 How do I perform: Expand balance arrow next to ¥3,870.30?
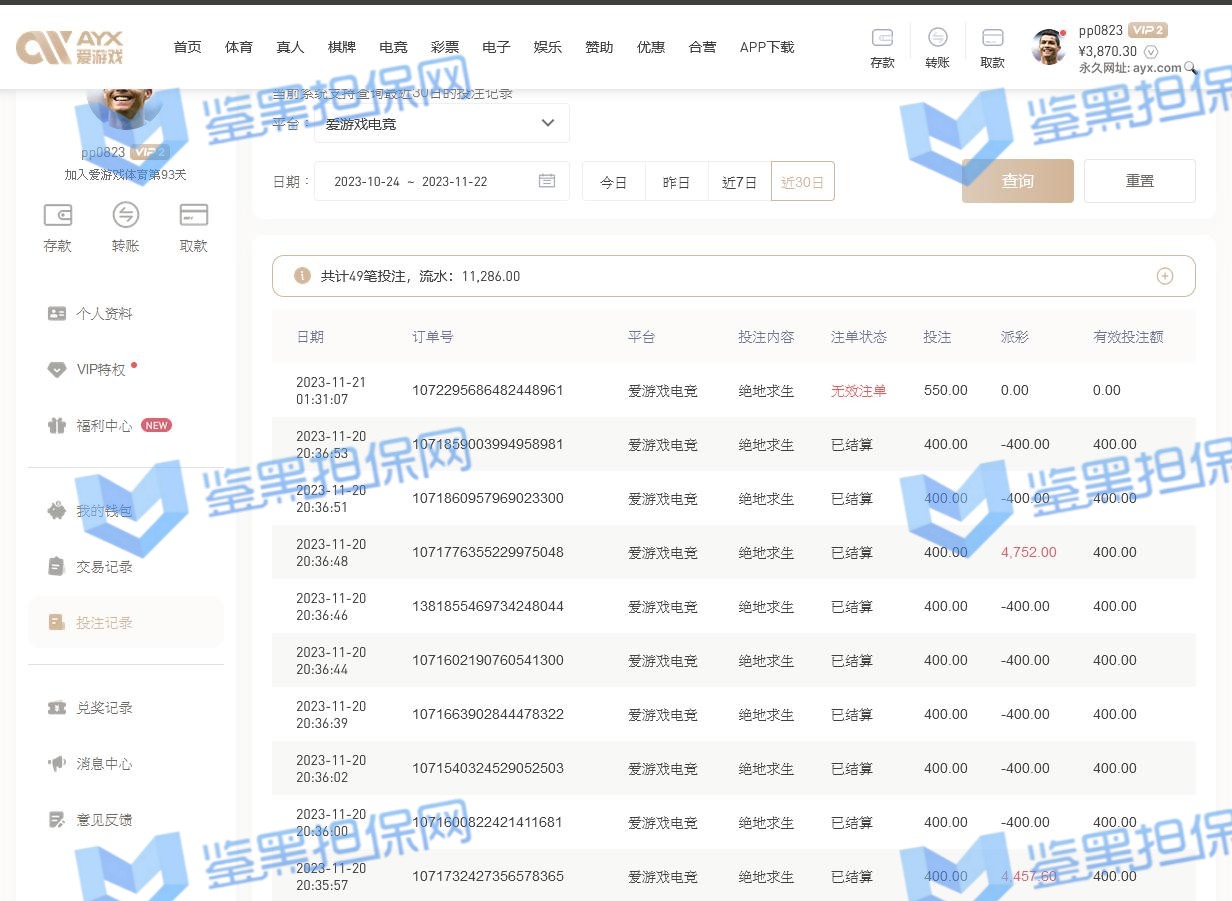(x=1151, y=52)
